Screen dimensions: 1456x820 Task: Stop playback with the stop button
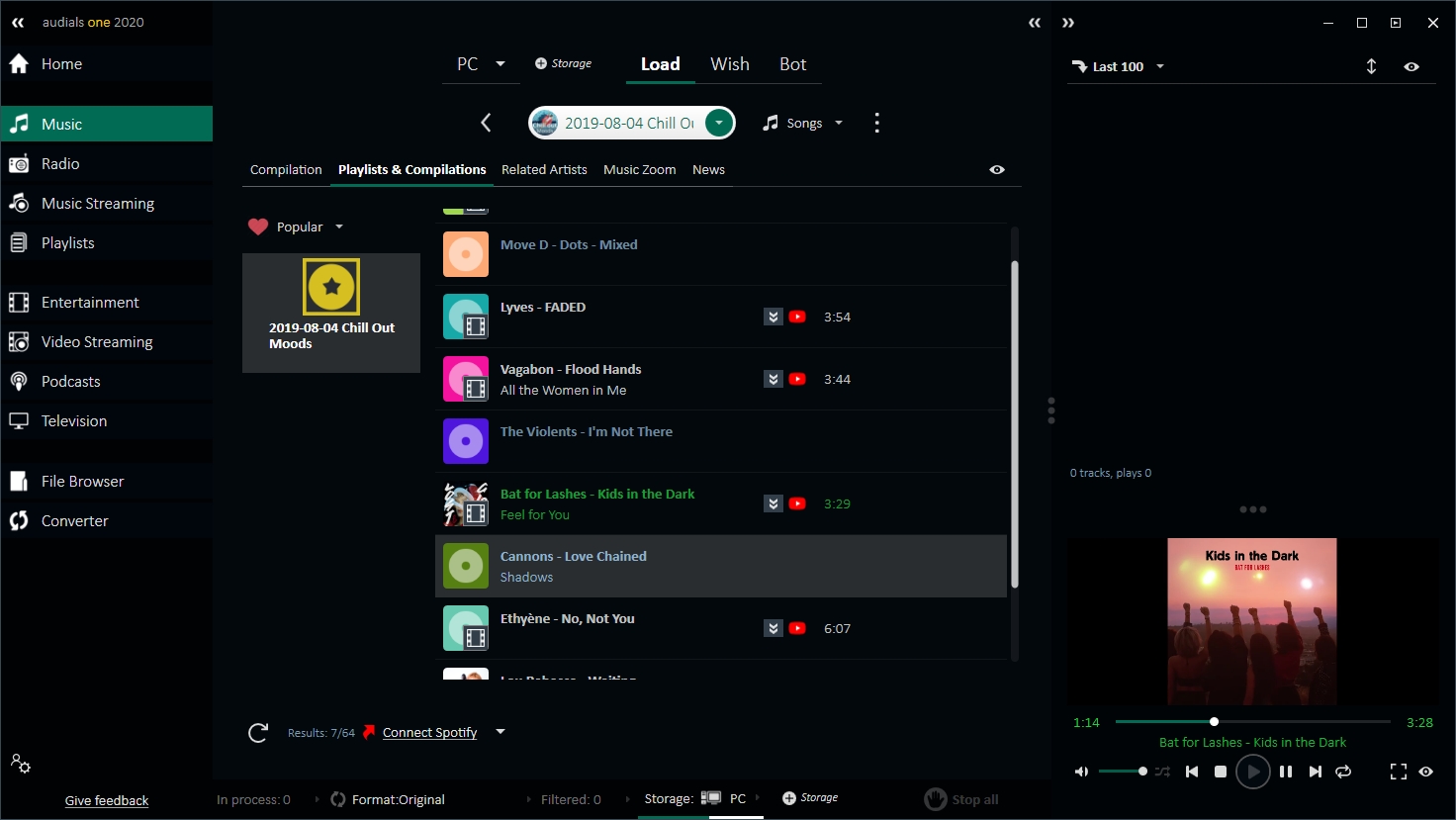point(1221,772)
